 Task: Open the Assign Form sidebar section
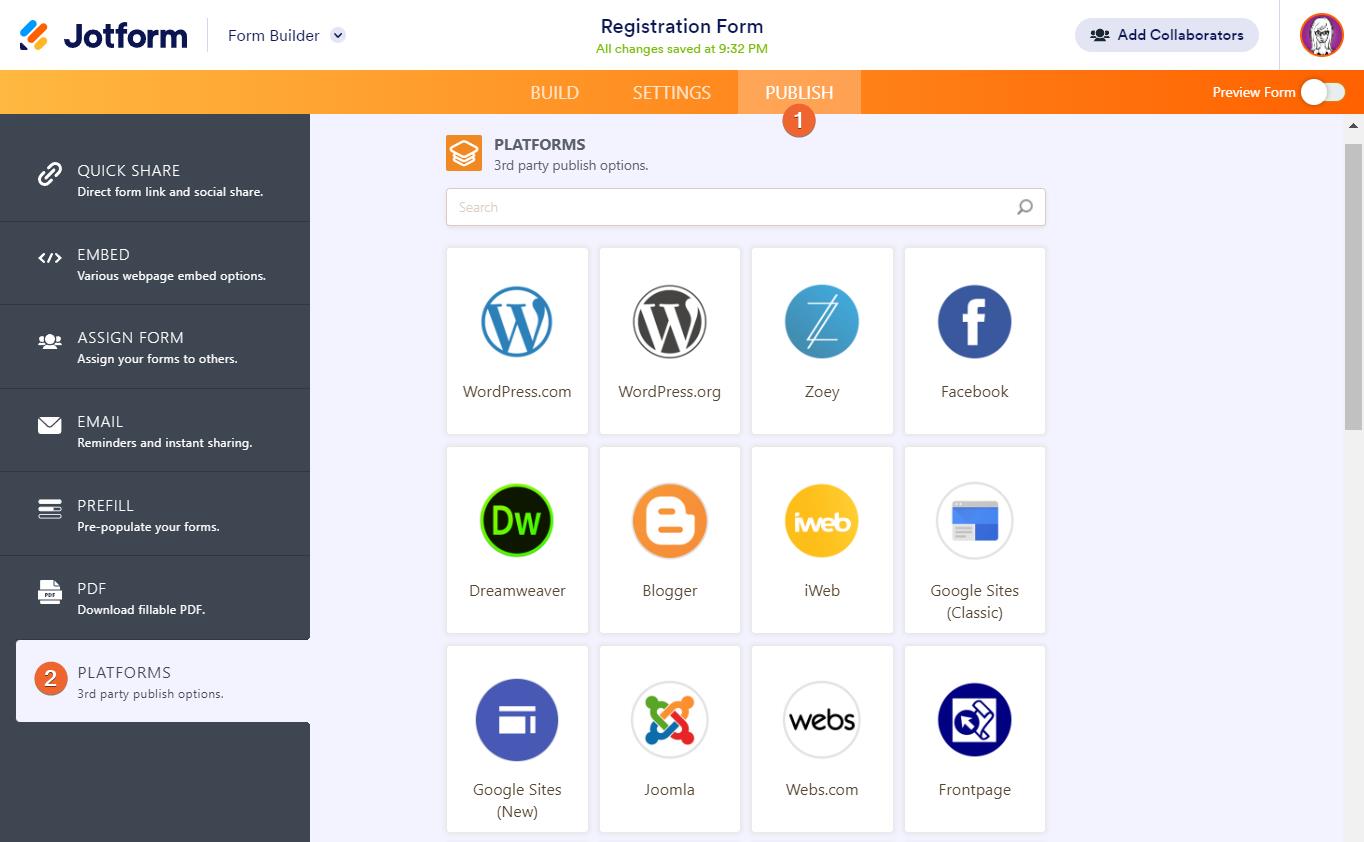tap(155, 347)
